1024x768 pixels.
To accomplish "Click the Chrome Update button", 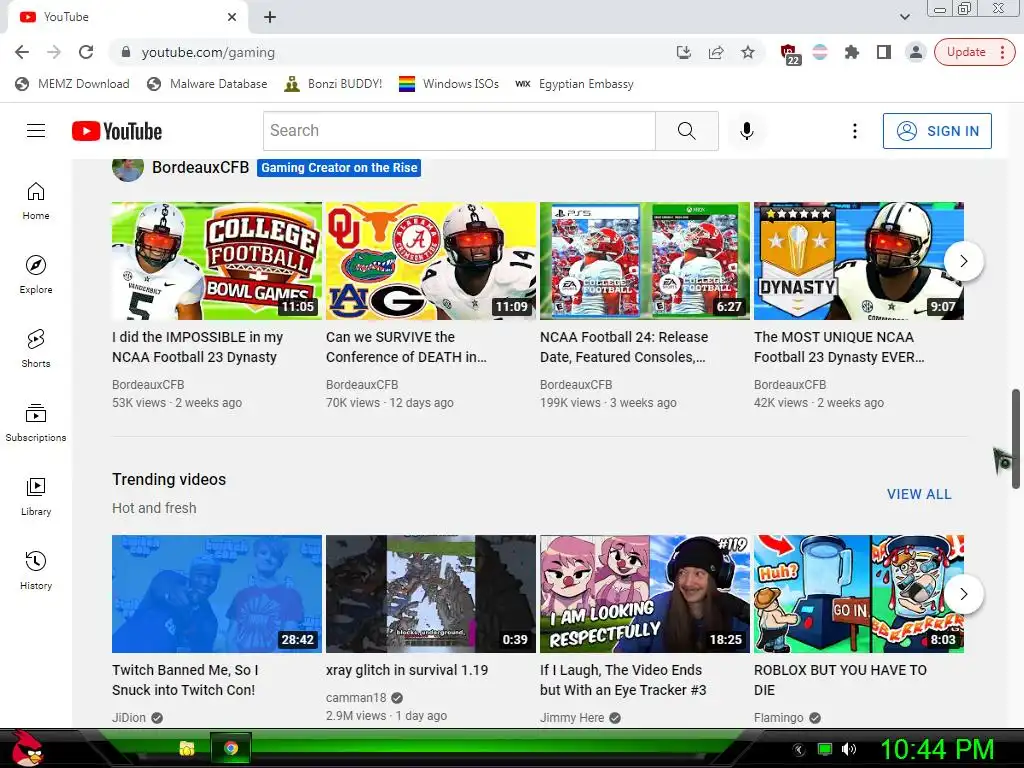I will 974,52.
